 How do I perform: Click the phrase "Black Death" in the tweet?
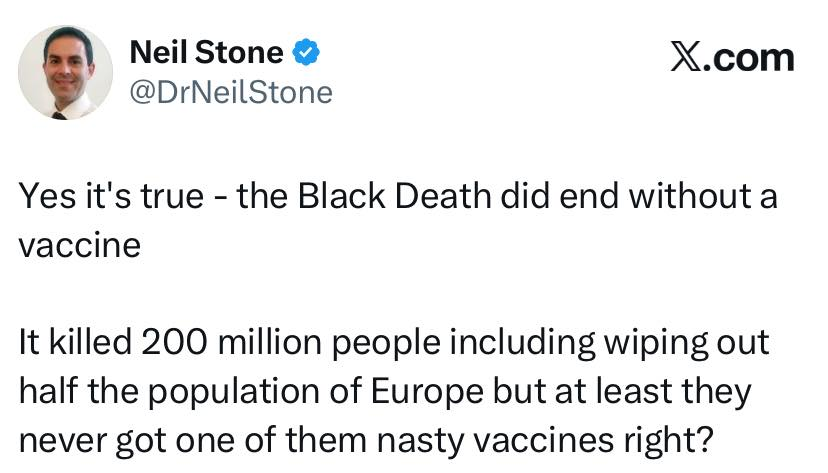point(376,197)
